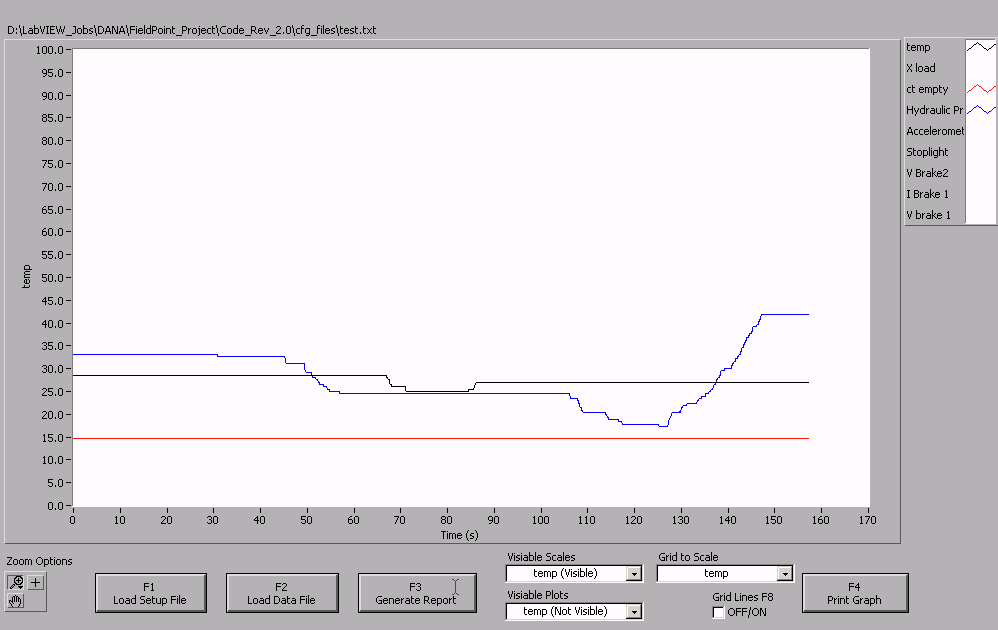Select the zoom magnifier tool
Screen dimensions: 998x630
click(x=16, y=582)
